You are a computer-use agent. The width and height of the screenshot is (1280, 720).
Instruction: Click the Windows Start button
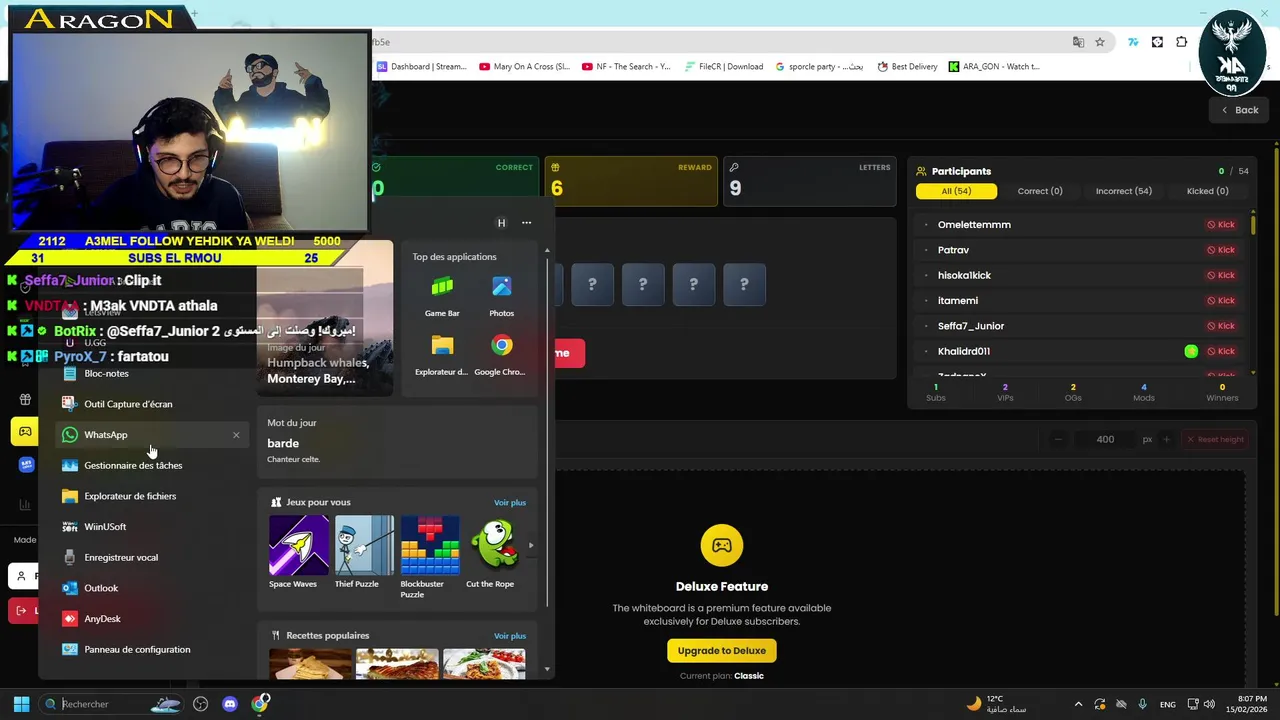coord(21,704)
